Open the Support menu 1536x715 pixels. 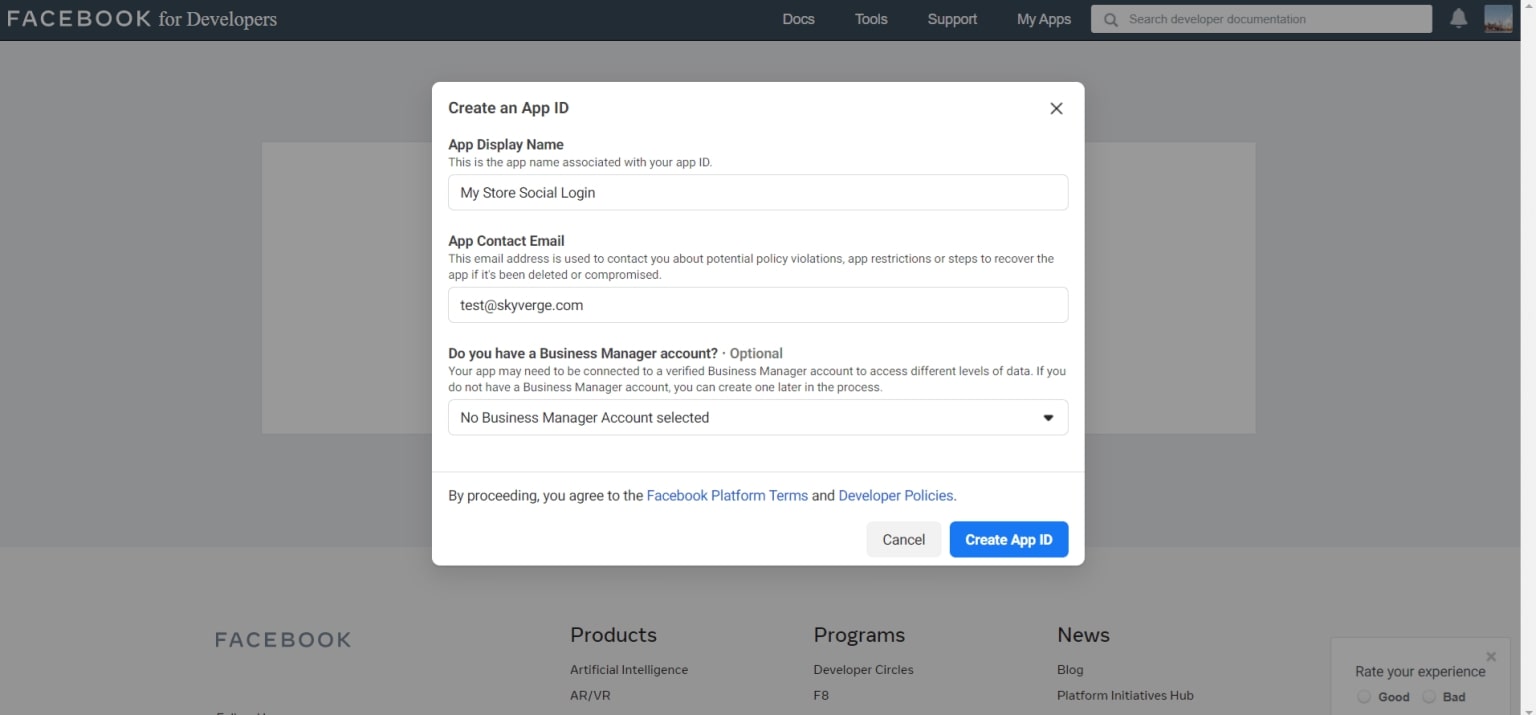pos(952,19)
